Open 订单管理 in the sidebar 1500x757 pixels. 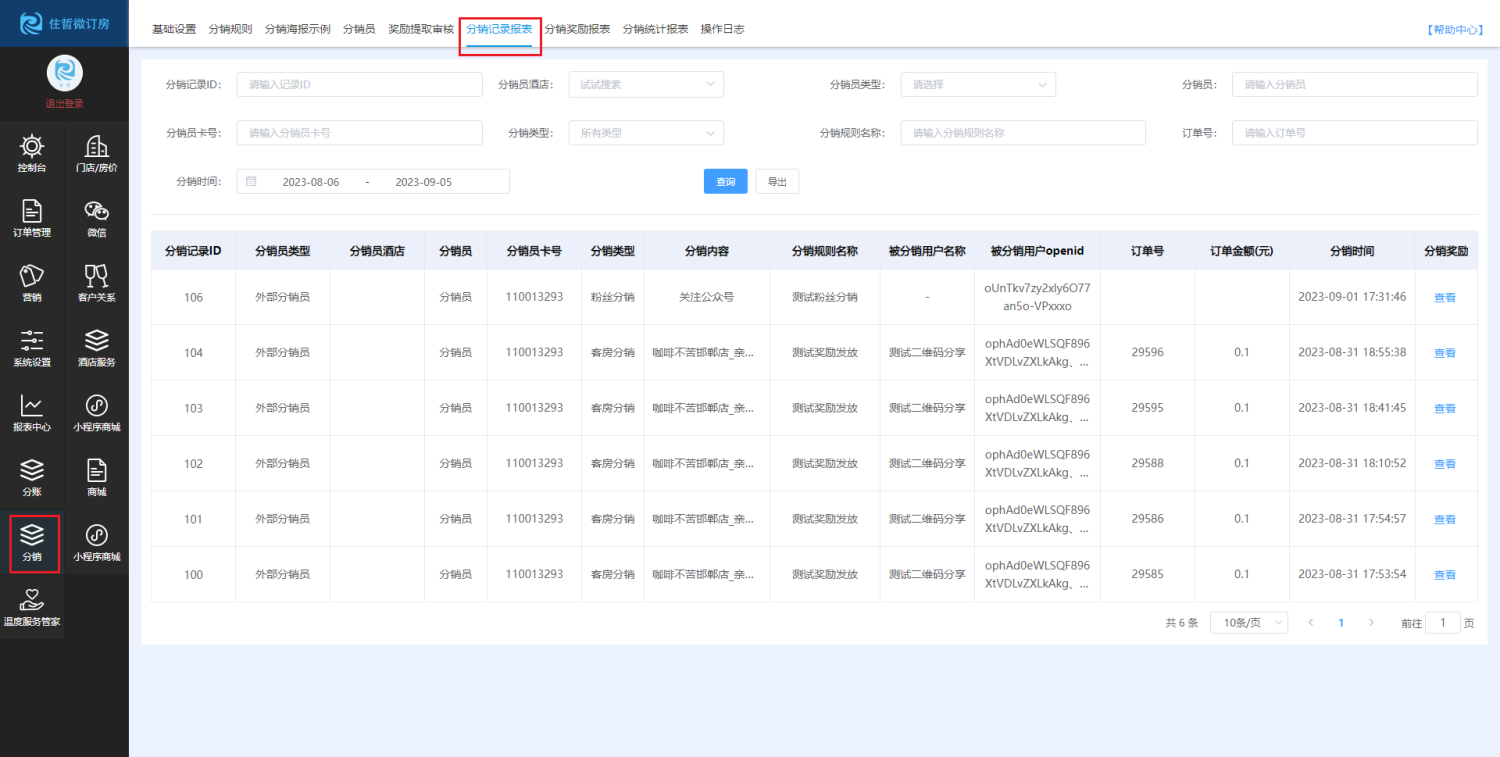(x=32, y=219)
